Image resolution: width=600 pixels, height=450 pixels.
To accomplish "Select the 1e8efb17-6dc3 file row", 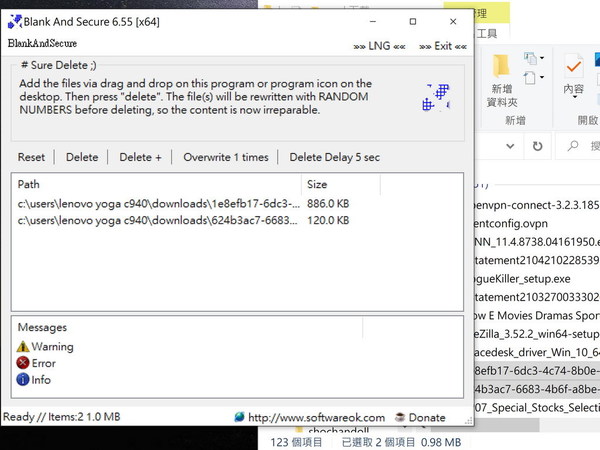I will click(237, 204).
